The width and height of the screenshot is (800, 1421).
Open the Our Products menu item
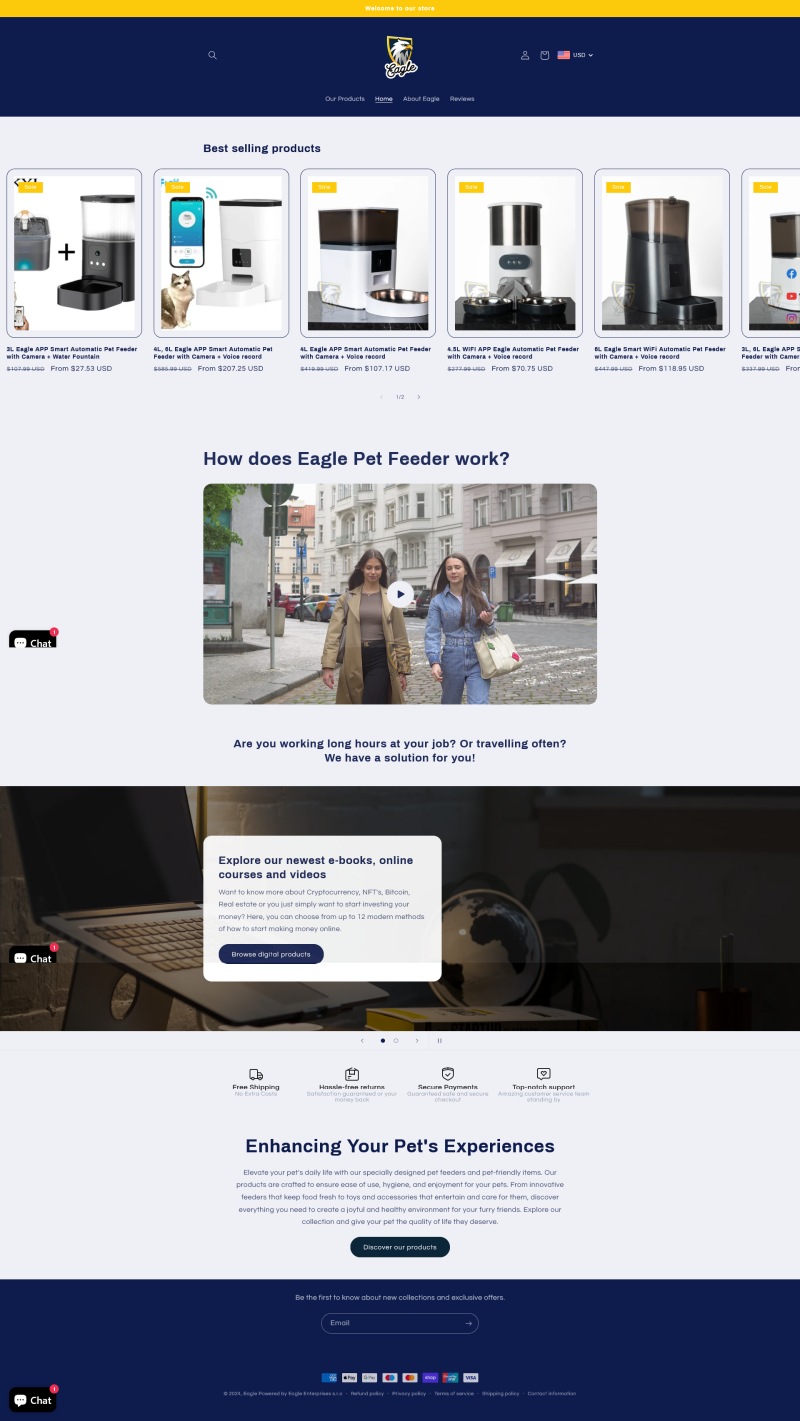(x=345, y=99)
